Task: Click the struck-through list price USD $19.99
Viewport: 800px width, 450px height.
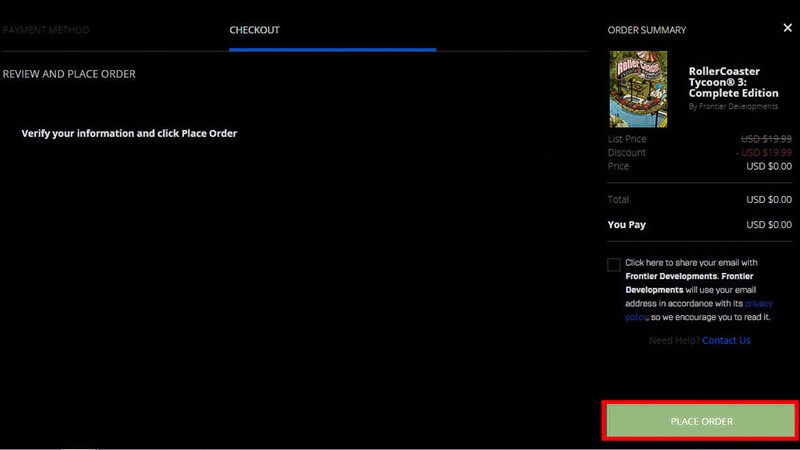Action: click(x=766, y=139)
